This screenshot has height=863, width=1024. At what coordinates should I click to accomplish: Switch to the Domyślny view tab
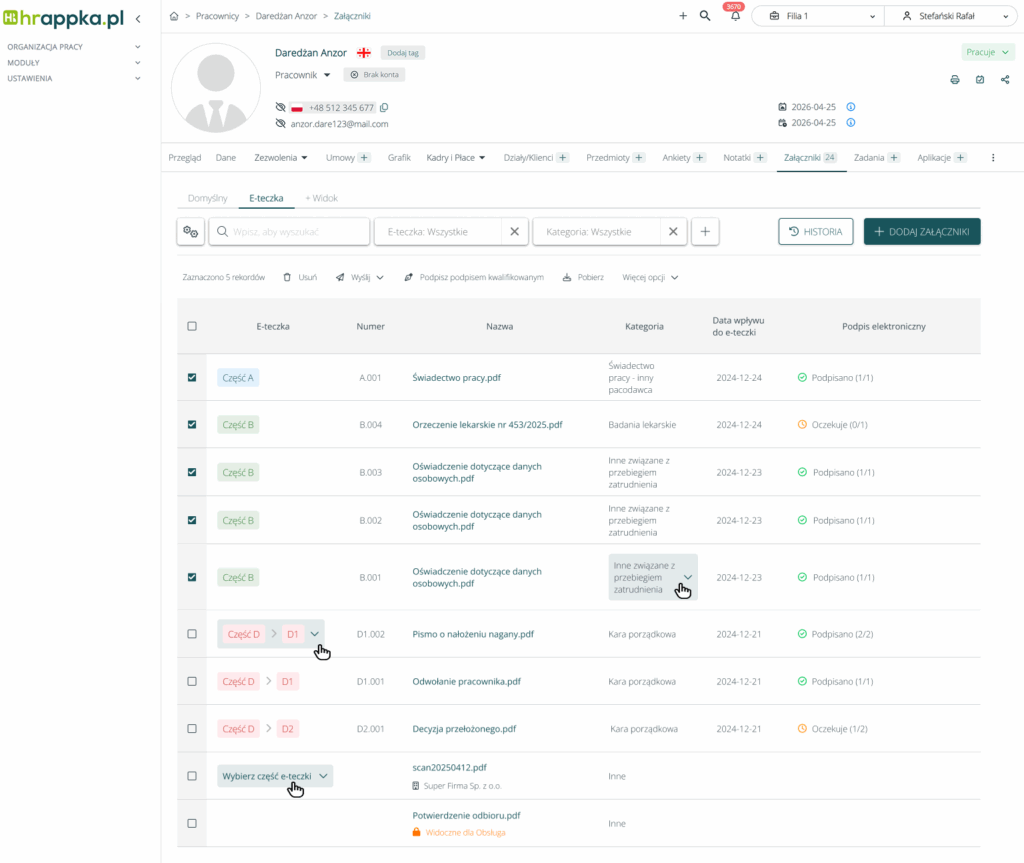coord(208,198)
